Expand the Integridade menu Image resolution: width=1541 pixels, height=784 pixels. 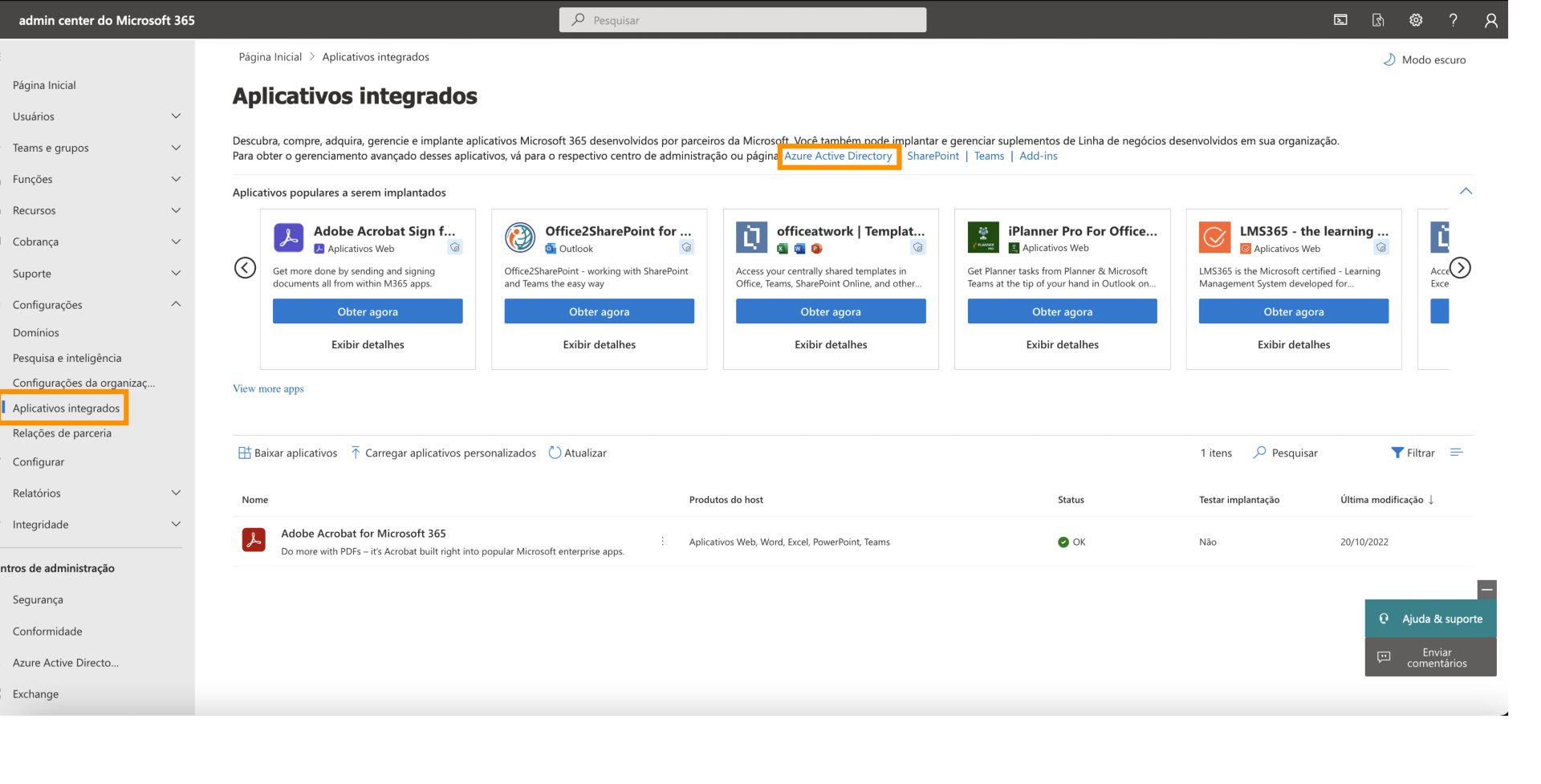coord(176,524)
